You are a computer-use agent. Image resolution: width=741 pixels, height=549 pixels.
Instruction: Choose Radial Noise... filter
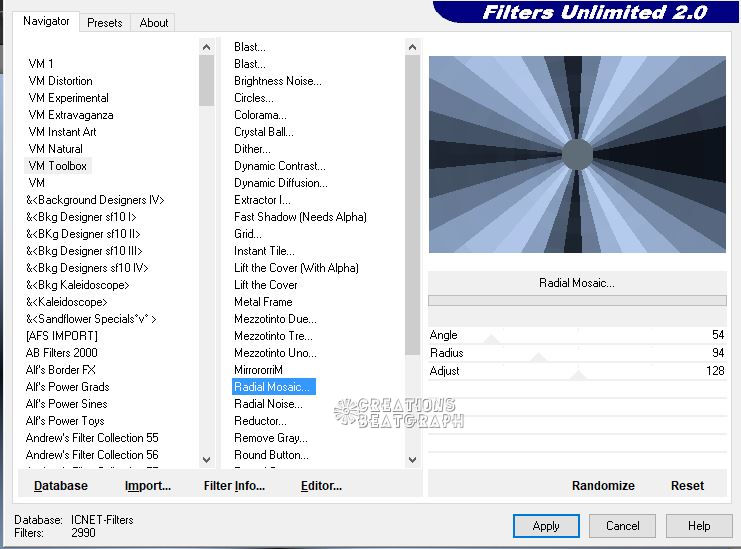[268, 404]
